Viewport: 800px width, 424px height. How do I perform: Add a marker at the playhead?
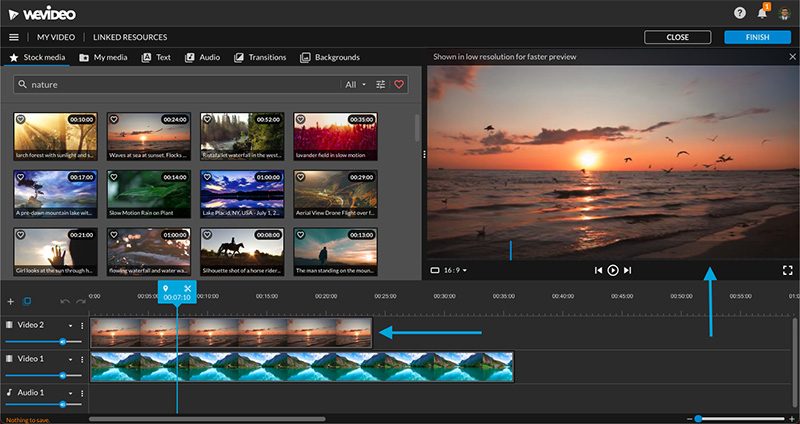(x=165, y=289)
